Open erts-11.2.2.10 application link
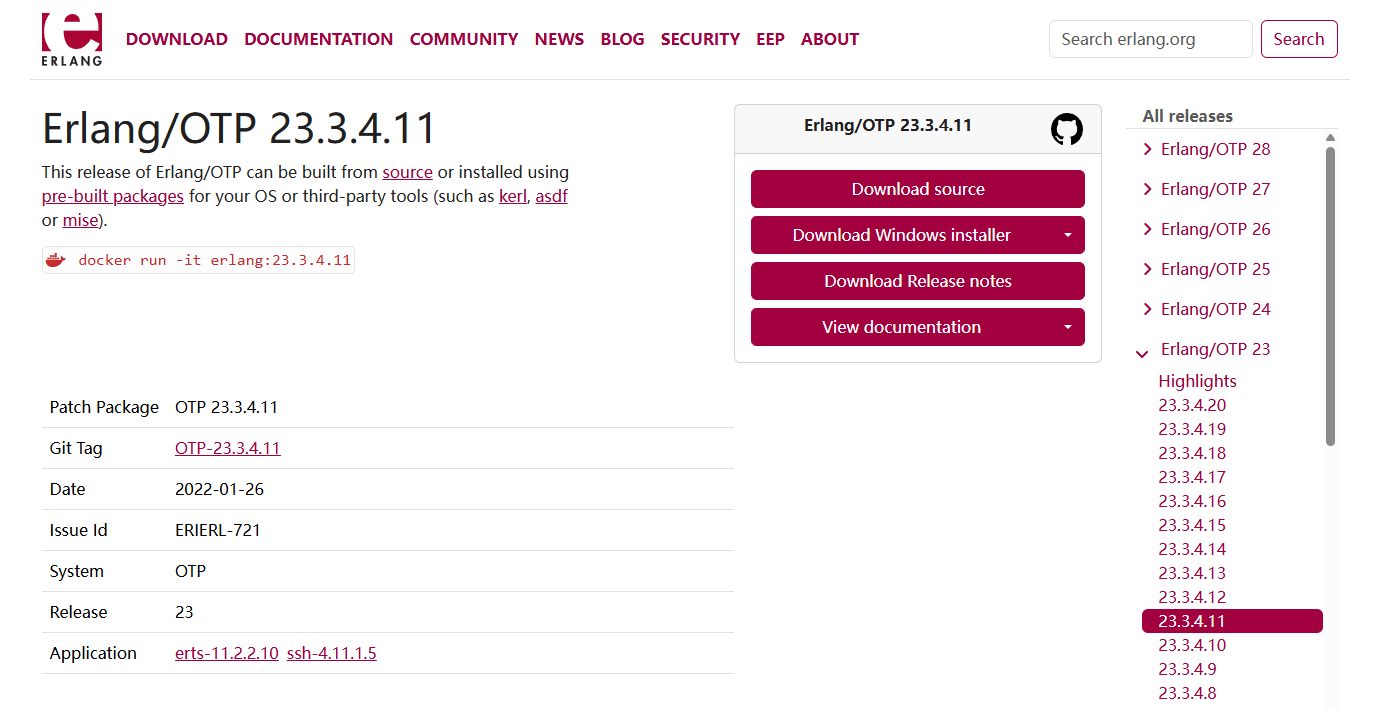Viewport: 1387px width, 710px height. (x=227, y=653)
